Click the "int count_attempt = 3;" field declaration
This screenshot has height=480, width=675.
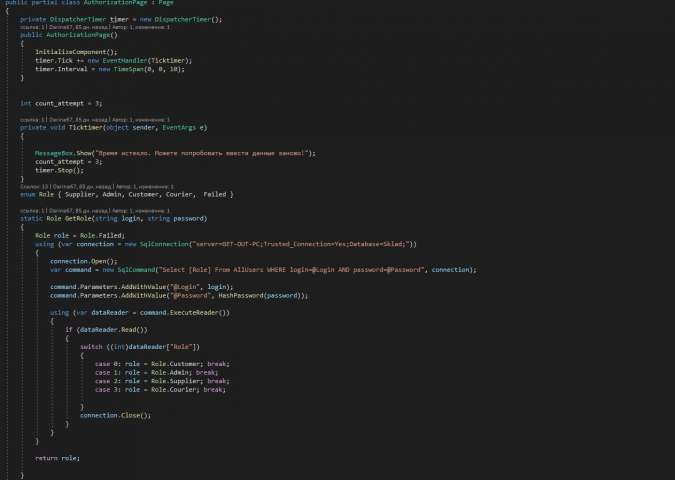(x=61, y=104)
